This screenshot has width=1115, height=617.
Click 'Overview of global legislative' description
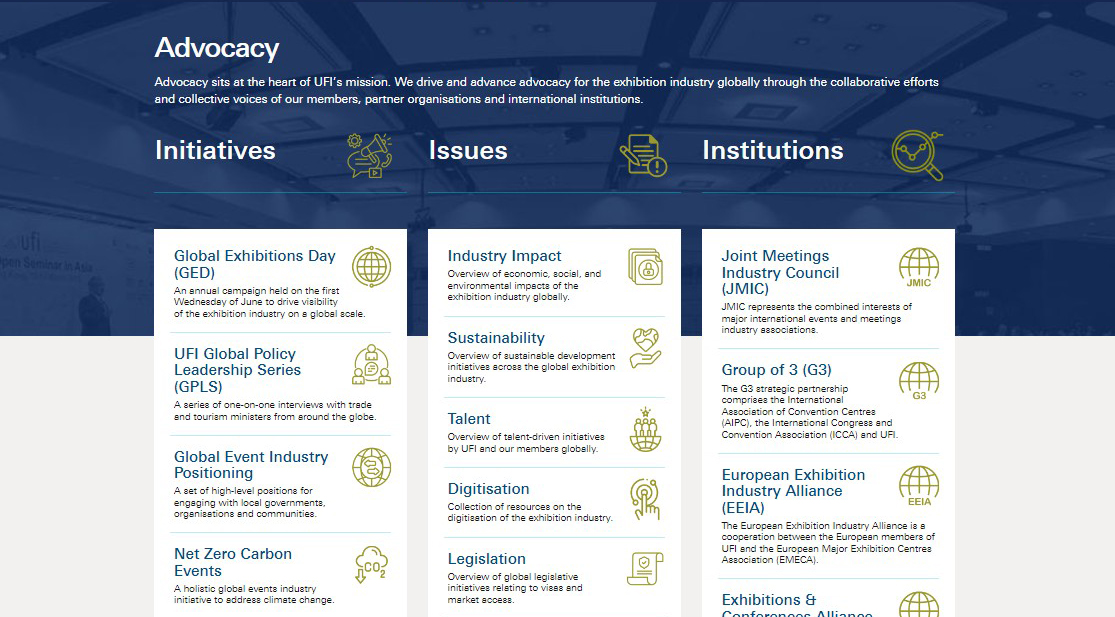(515, 588)
